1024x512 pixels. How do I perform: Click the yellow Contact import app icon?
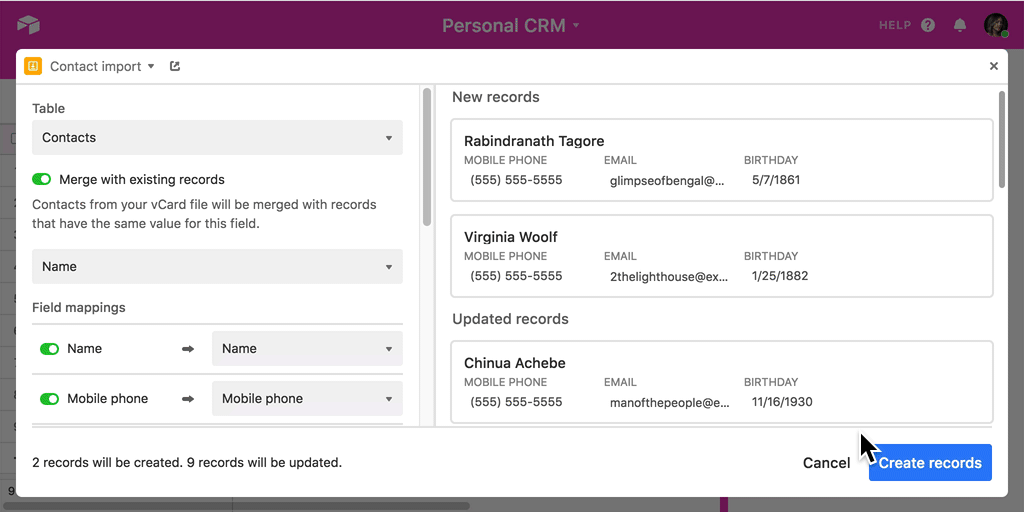click(33, 67)
